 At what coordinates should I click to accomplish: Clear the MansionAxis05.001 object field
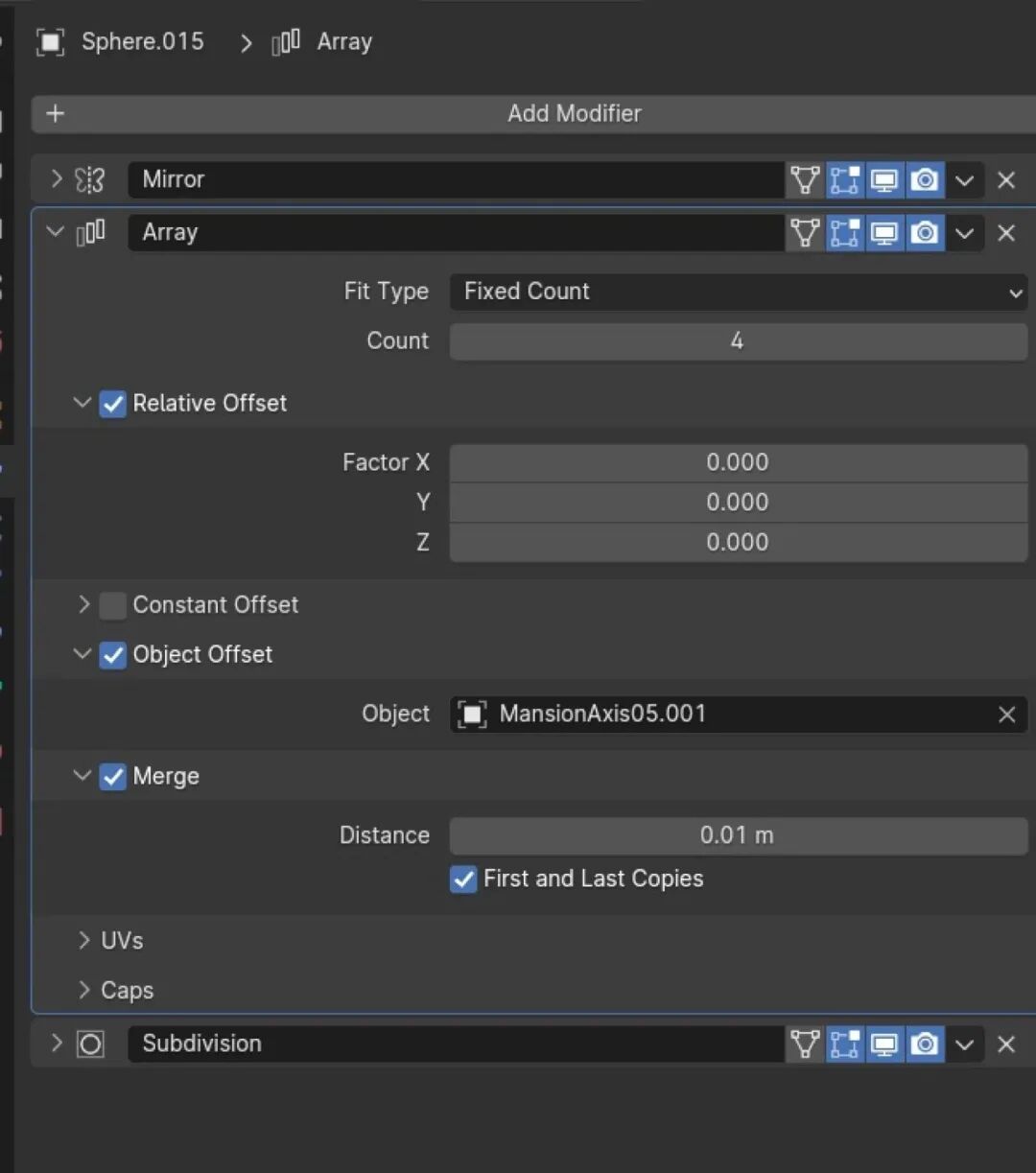[1006, 715]
